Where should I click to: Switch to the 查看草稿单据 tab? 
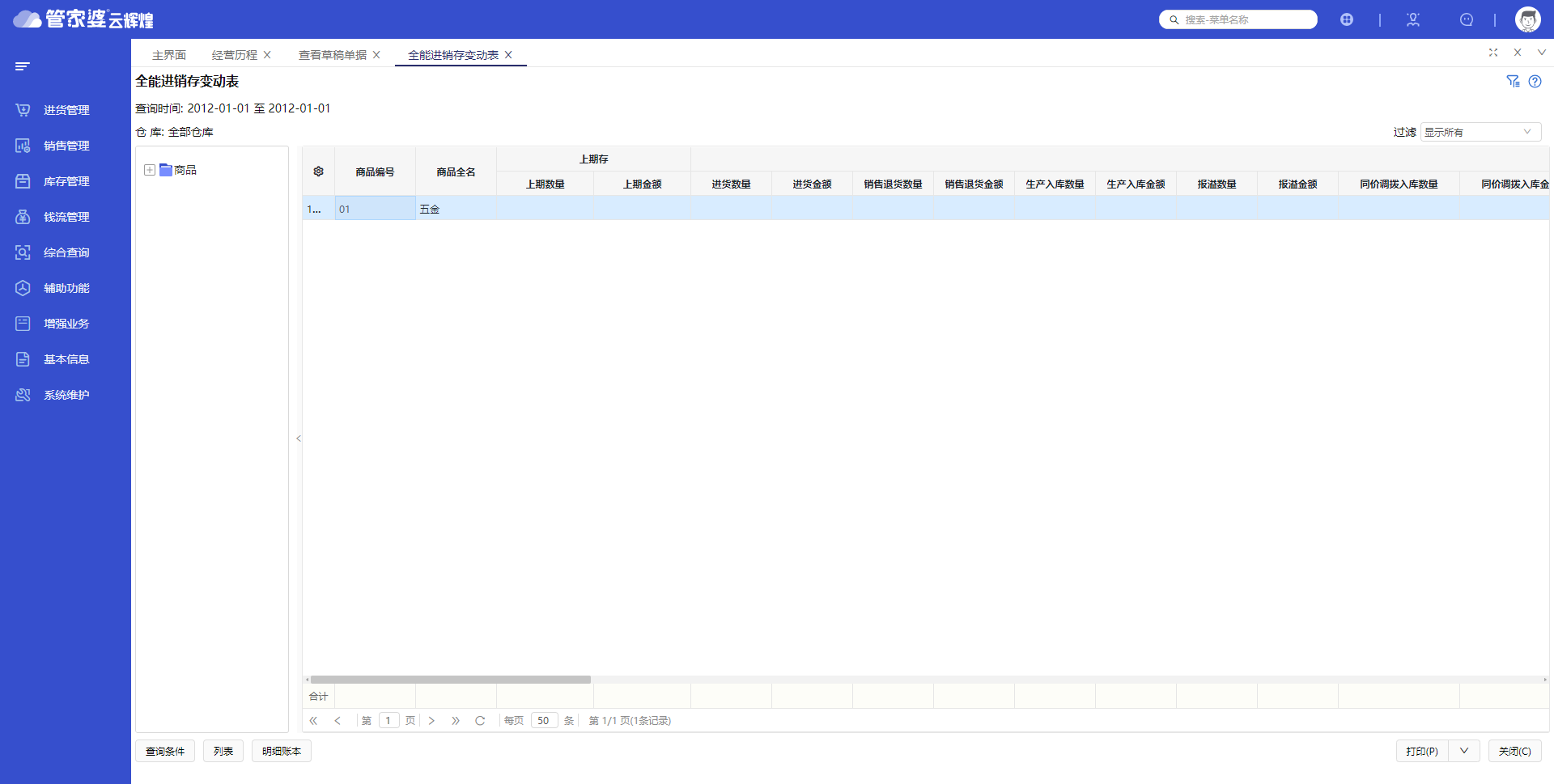click(x=333, y=55)
